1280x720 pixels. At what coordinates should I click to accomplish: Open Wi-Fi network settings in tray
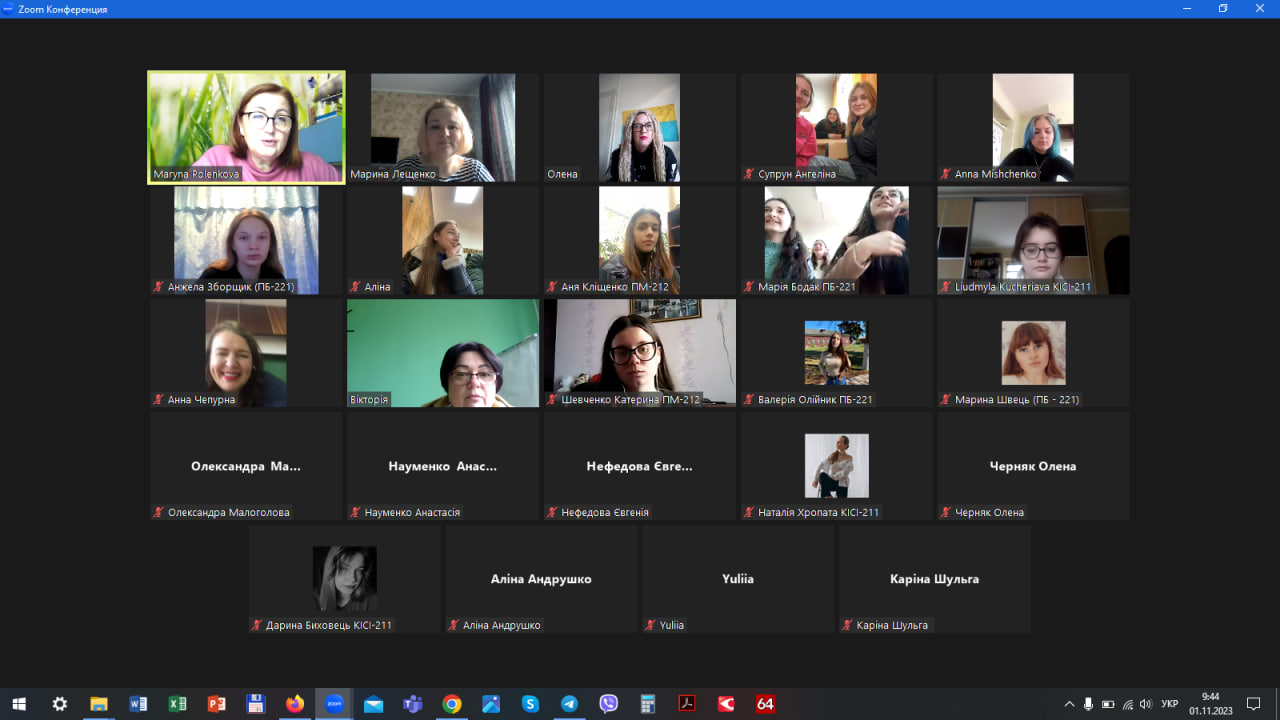pyautogui.click(x=1127, y=704)
